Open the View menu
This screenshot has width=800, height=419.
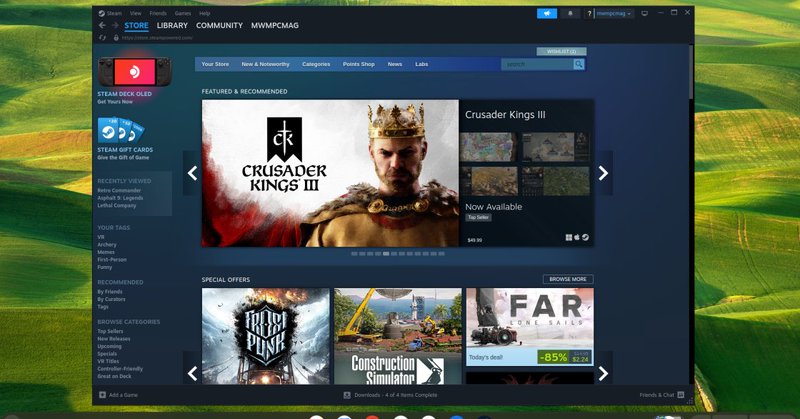coord(136,13)
